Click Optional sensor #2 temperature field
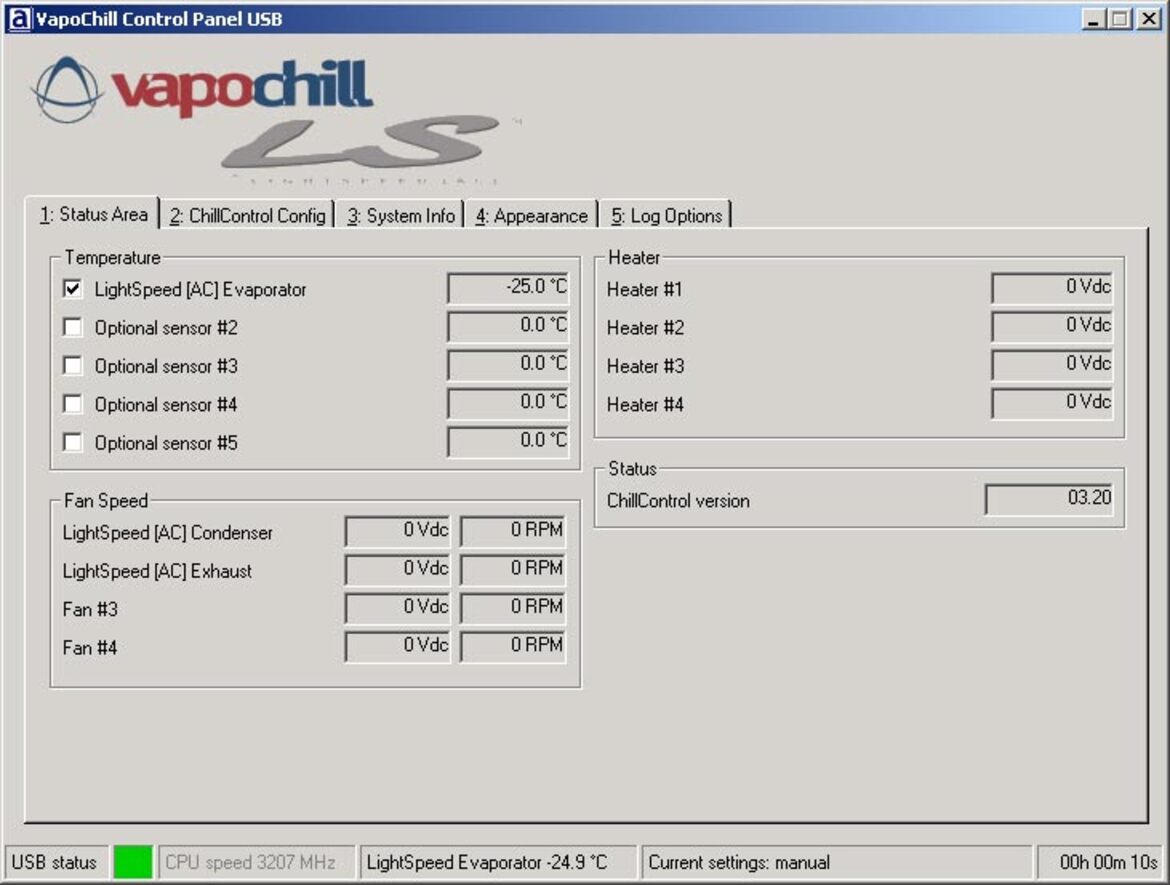The width and height of the screenshot is (1170, 885). click(508, 326)
